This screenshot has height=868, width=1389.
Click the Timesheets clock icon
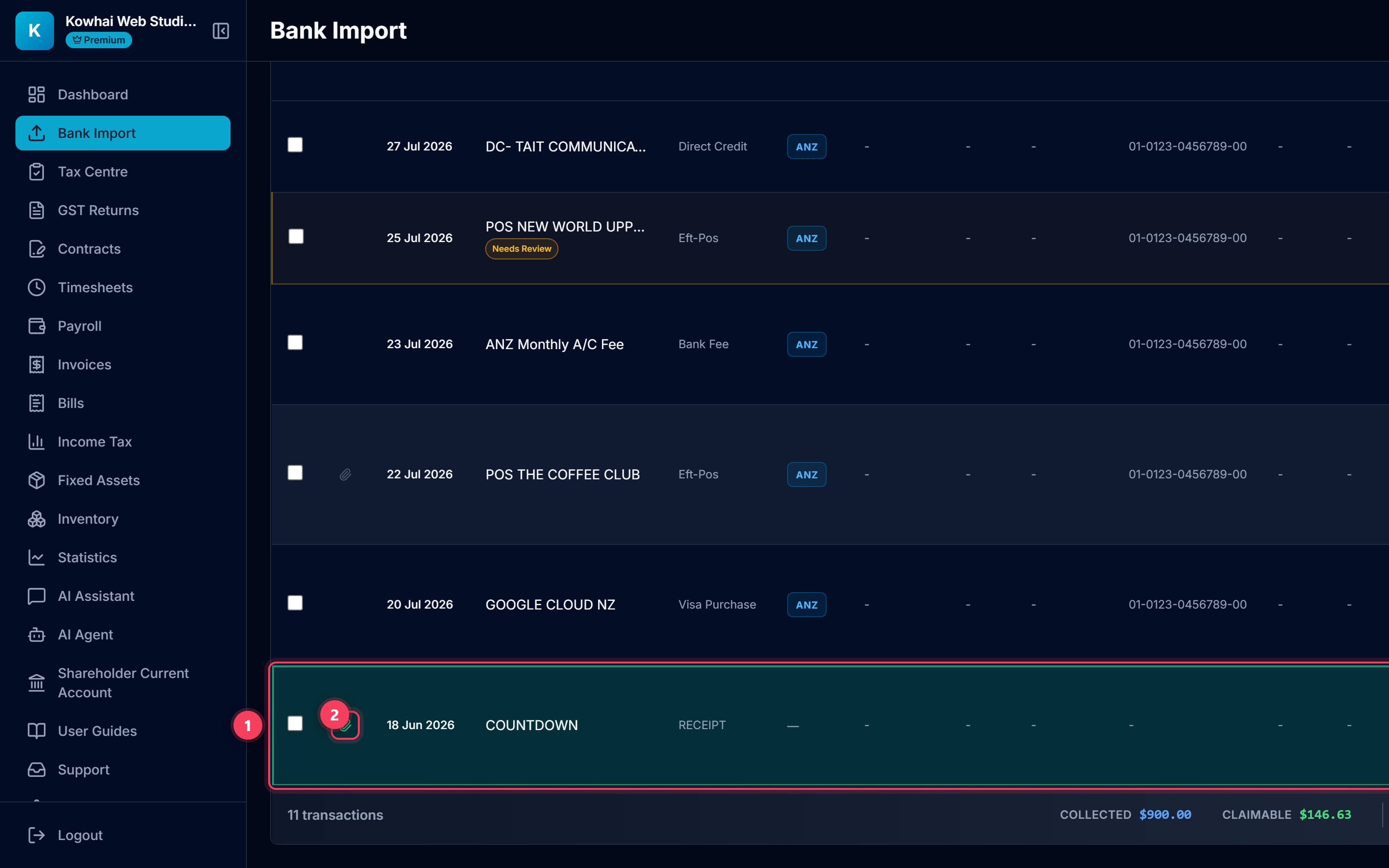coord(37,287)
